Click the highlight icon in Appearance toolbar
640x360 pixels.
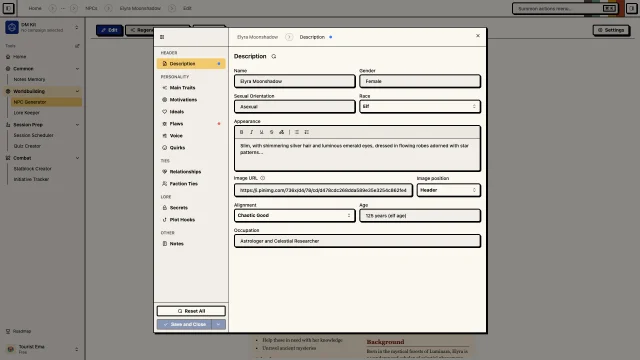(x=281, y=132)
